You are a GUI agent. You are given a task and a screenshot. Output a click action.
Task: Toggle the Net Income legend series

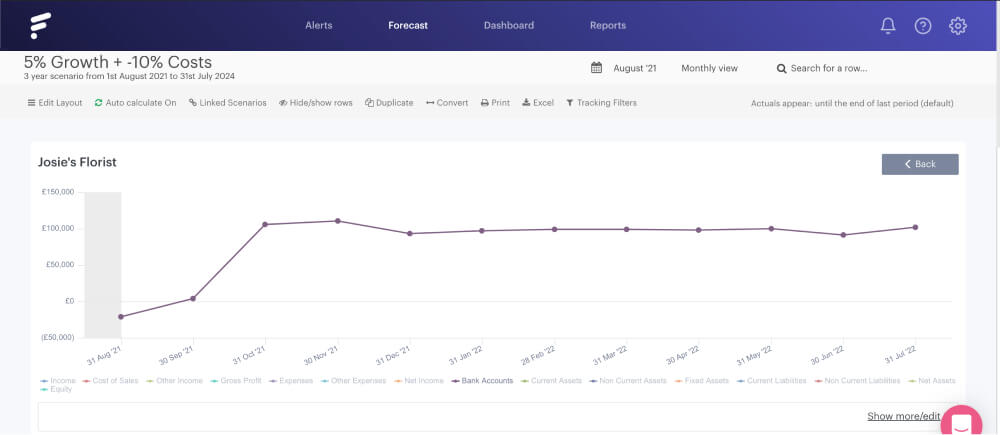point(418,381)
